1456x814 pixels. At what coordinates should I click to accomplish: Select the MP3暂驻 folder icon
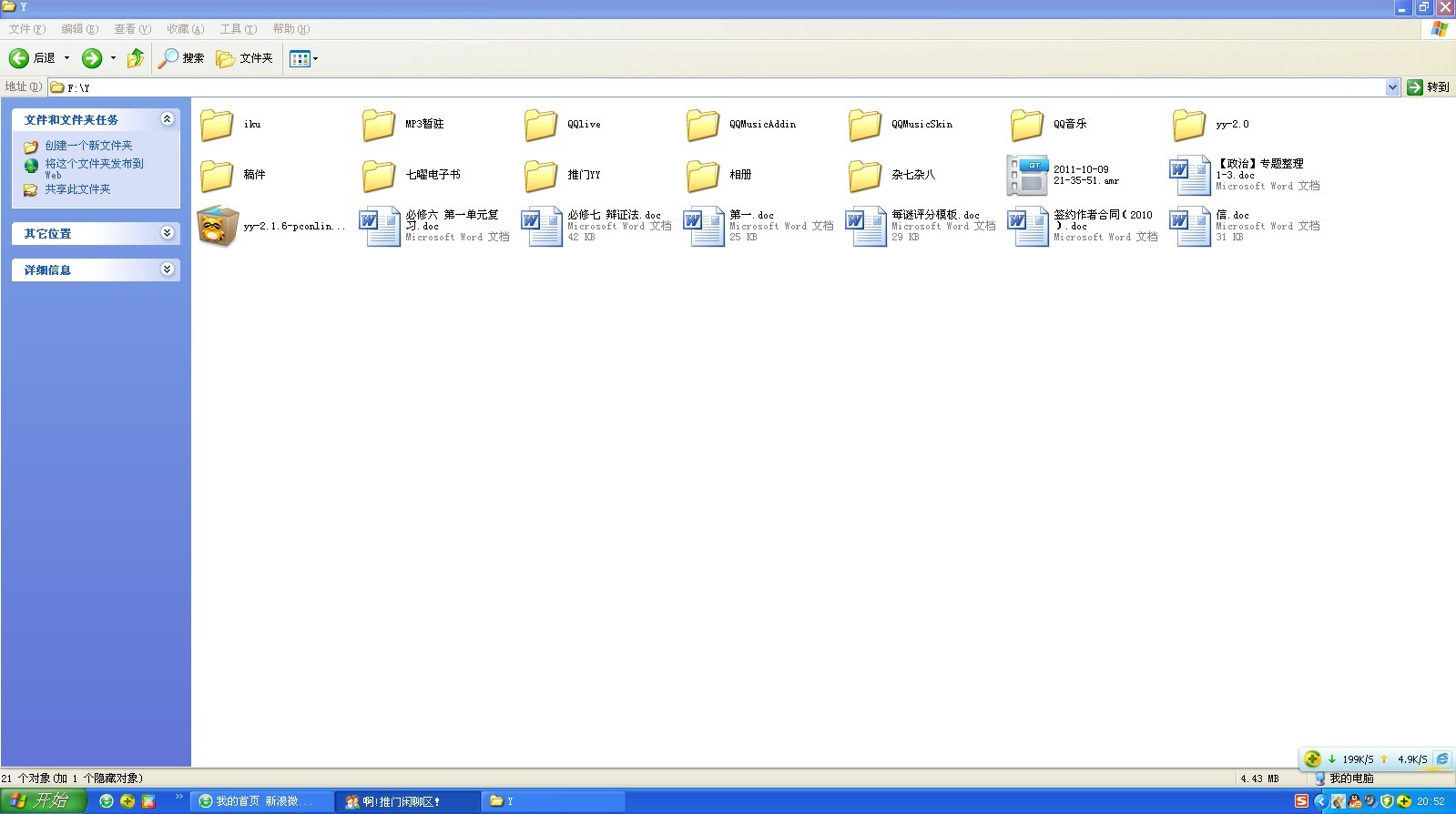[x=379, y=125]
